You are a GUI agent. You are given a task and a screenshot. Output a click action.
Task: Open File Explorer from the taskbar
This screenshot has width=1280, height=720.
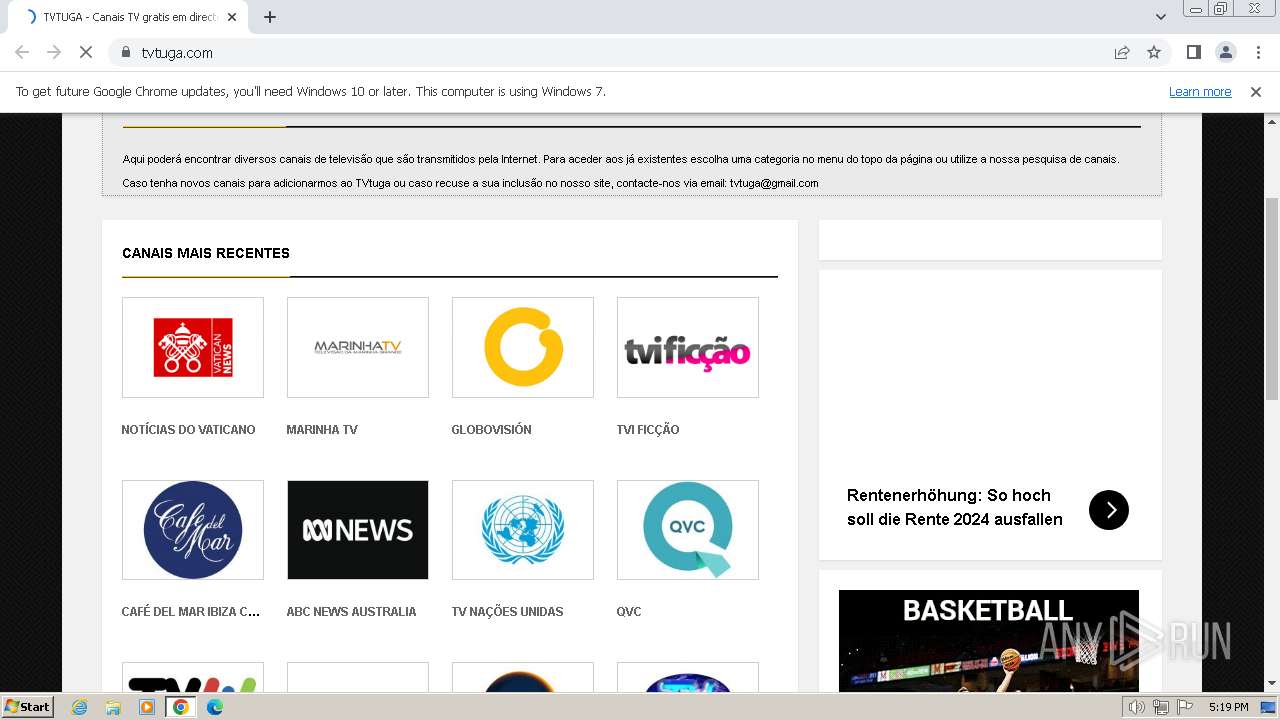pos(113,707)
